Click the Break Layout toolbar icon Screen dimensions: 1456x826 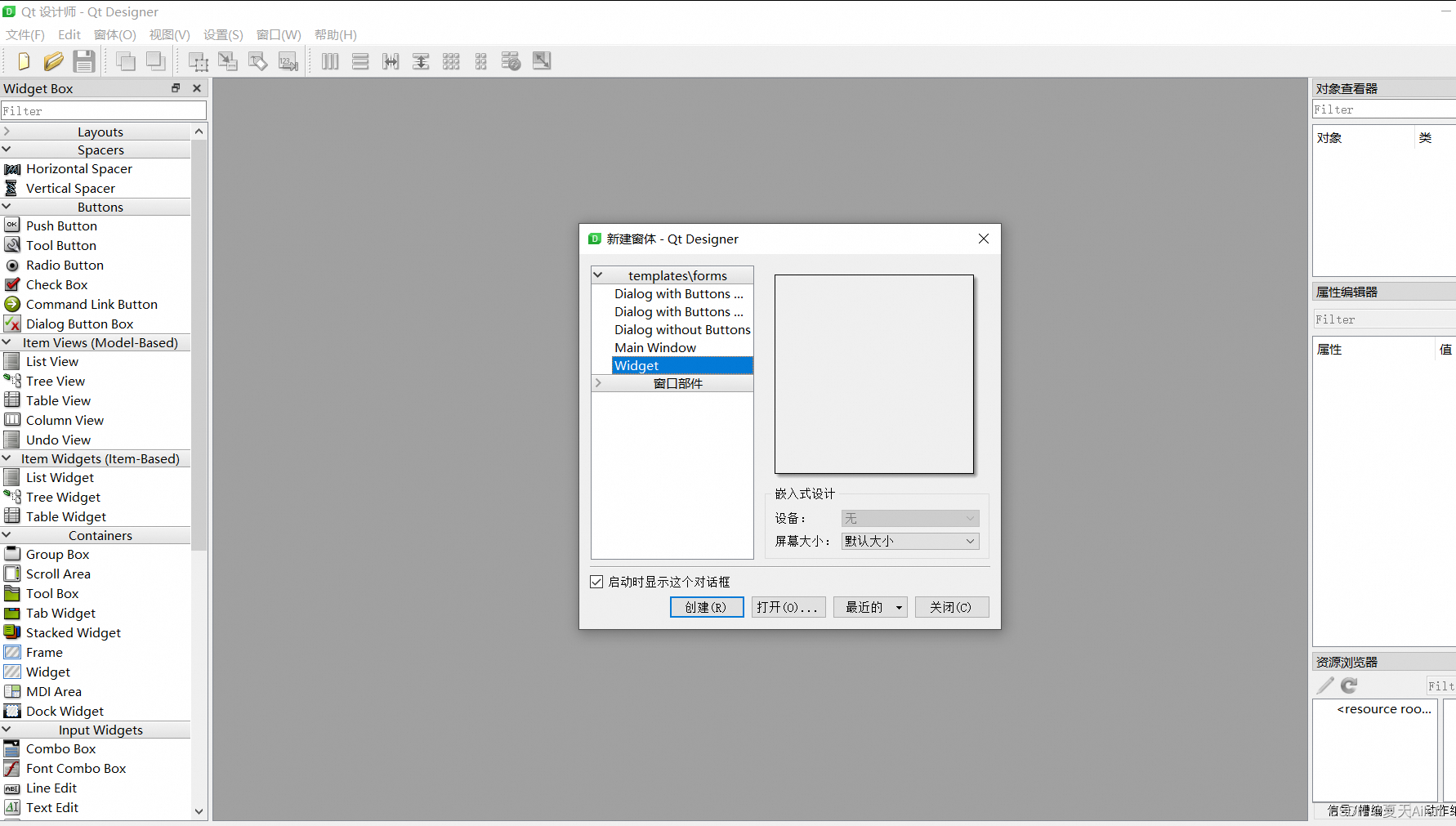coord(511,61)
